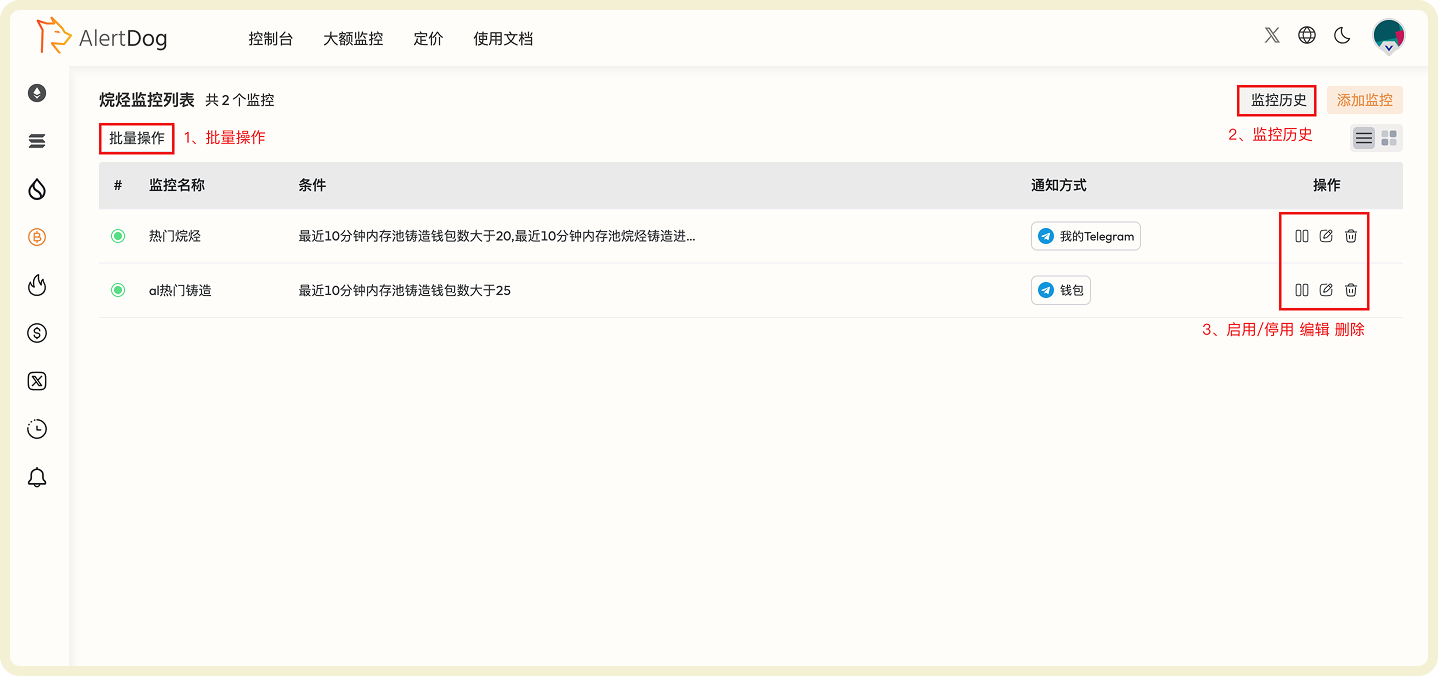Switch to grid view layout
Image resolution: width=1438 pixels, height=676 pixels.
(1388, 137)
